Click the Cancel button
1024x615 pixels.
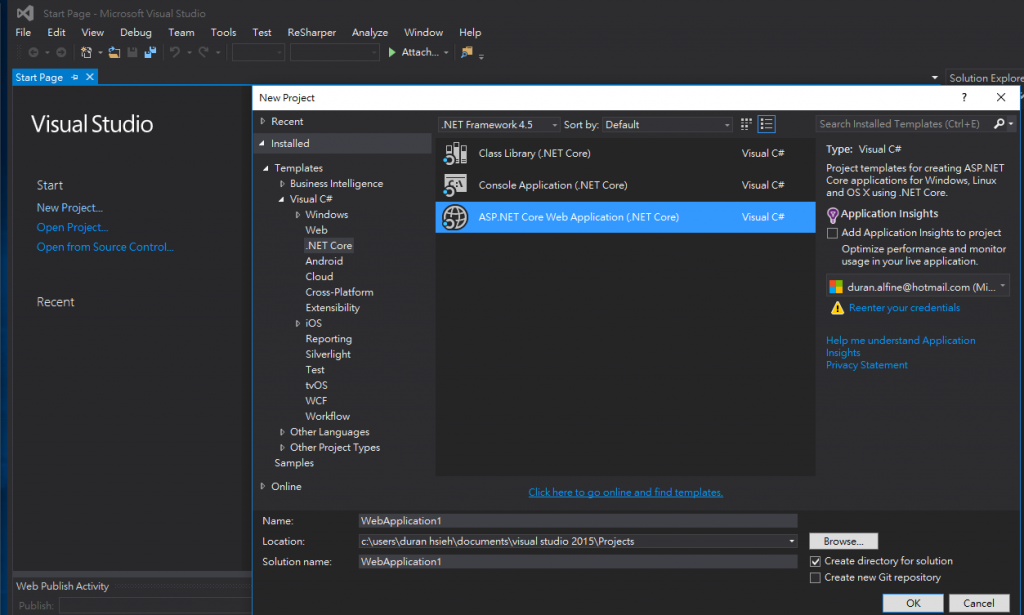click(978, 603)
